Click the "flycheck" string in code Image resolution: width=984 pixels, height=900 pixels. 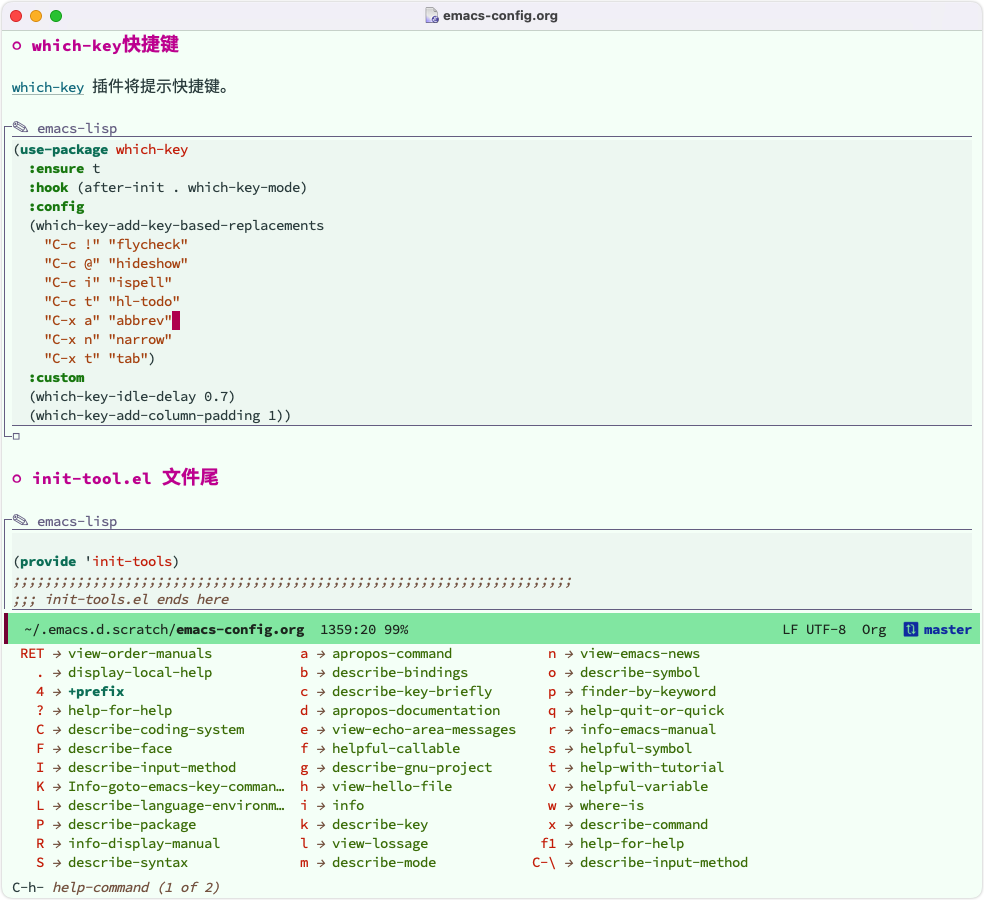click(148, 244)
